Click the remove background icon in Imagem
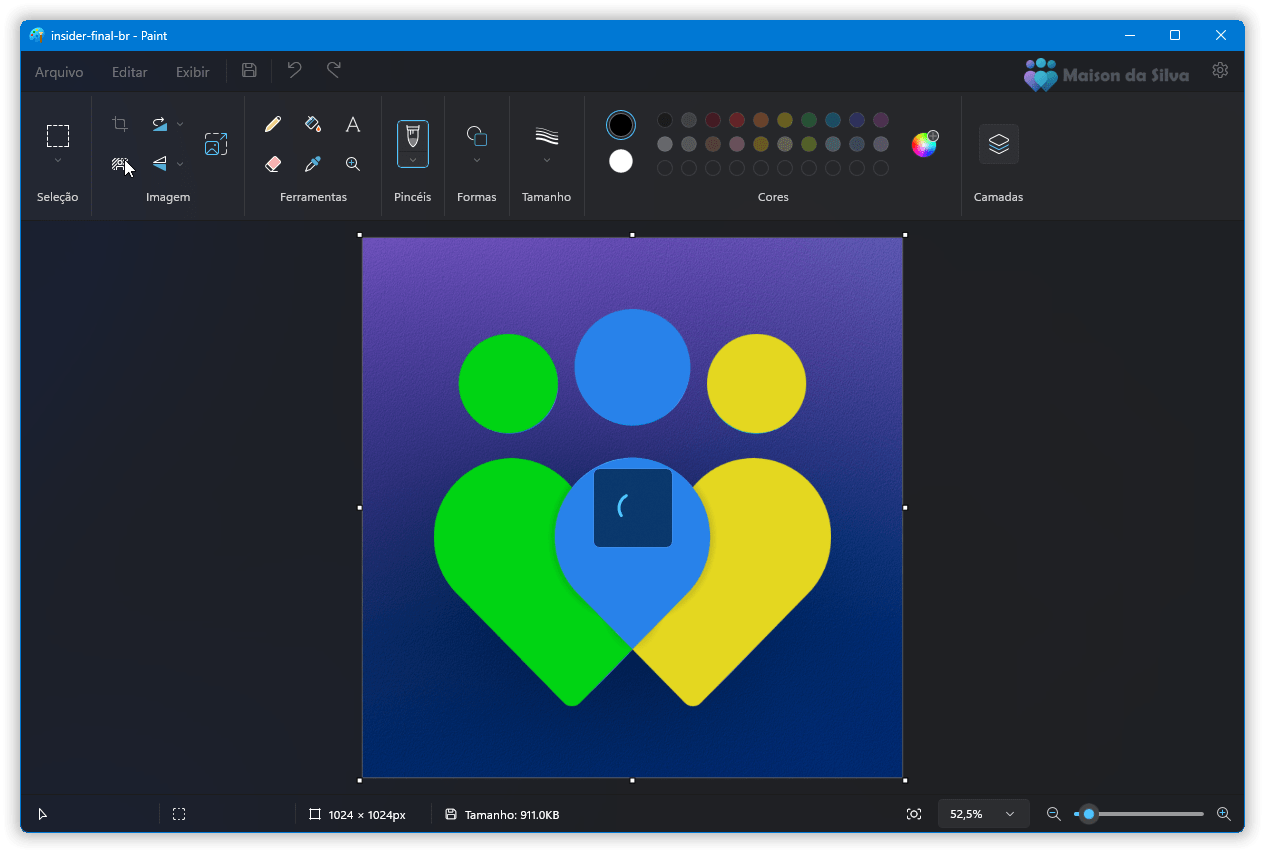The width and height of the screenshot is (1265, 853). click(120, 163)
